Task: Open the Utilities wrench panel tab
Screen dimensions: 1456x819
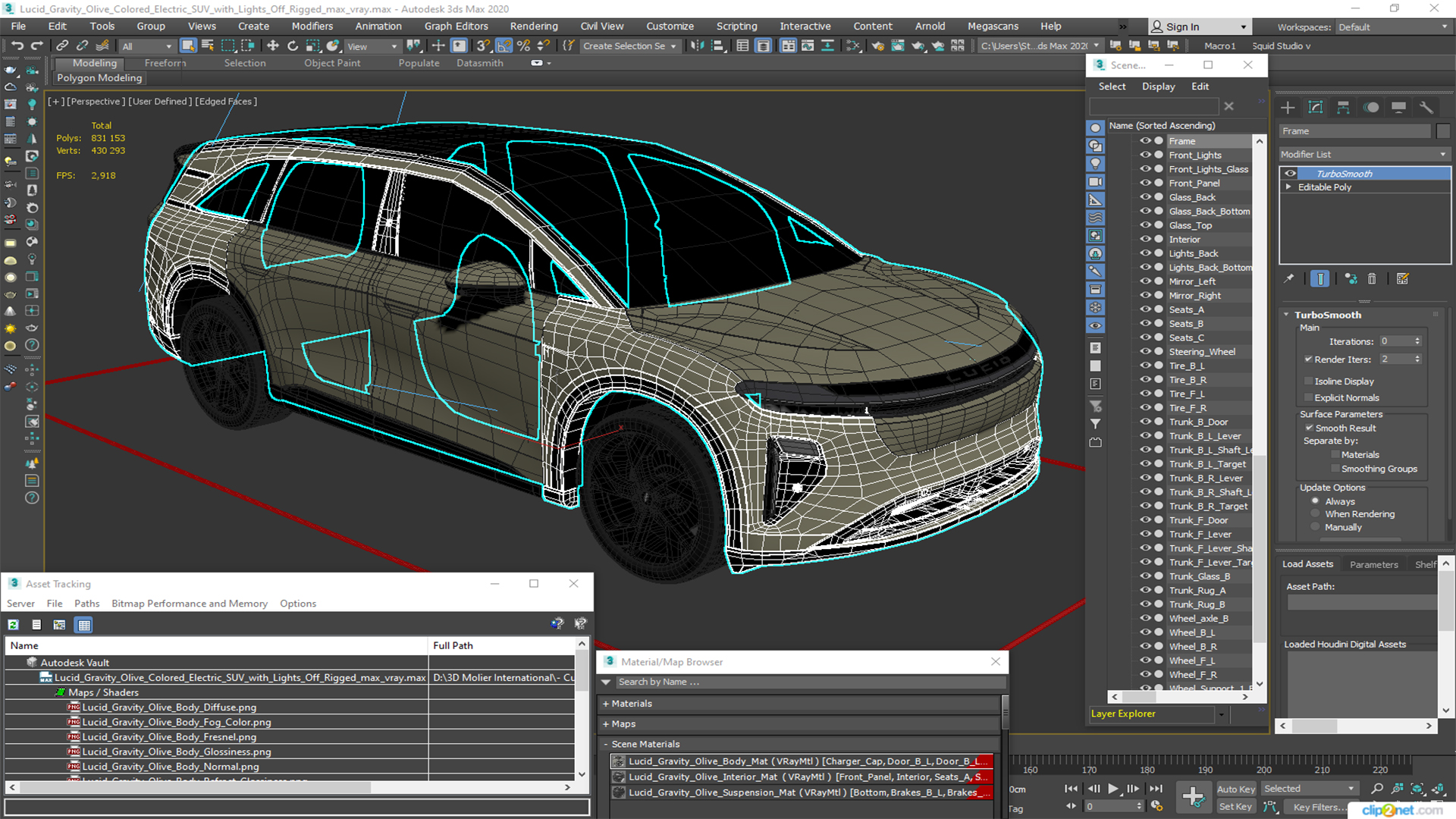Action: coord(1426,108)
